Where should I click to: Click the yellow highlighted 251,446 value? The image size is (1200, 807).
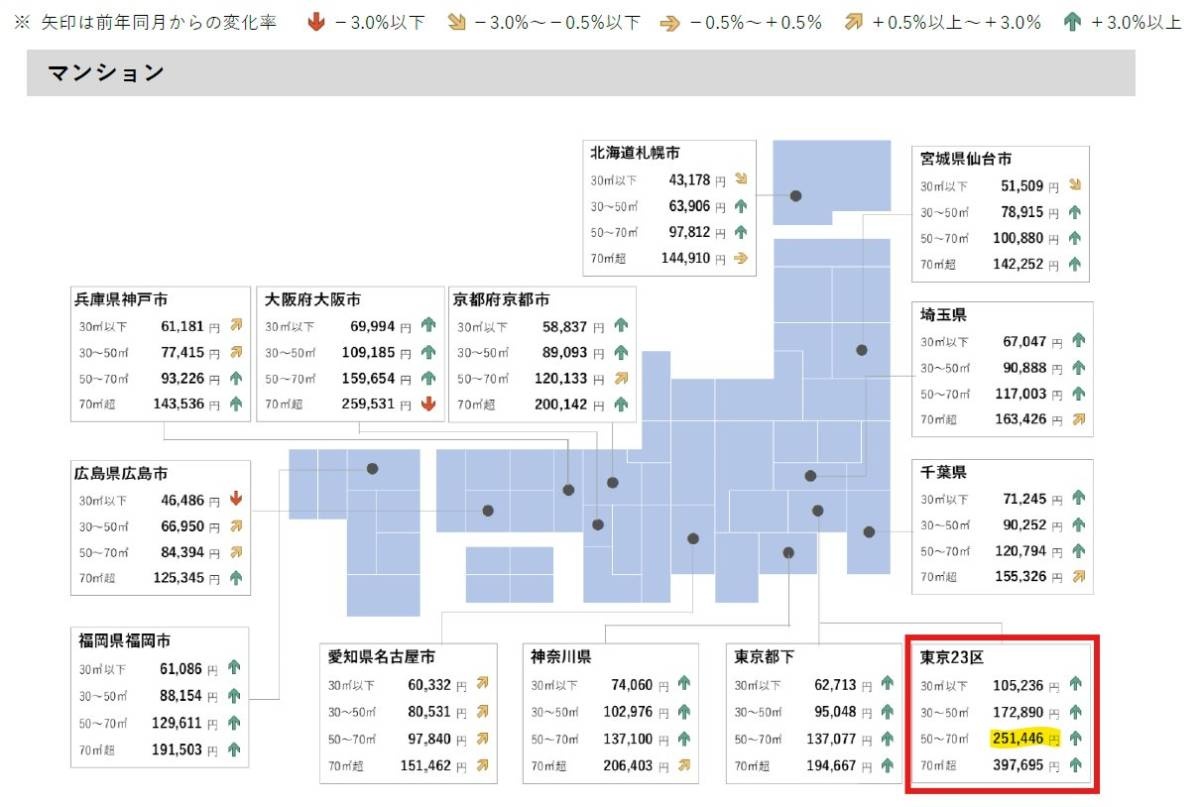pos(1017,739)
